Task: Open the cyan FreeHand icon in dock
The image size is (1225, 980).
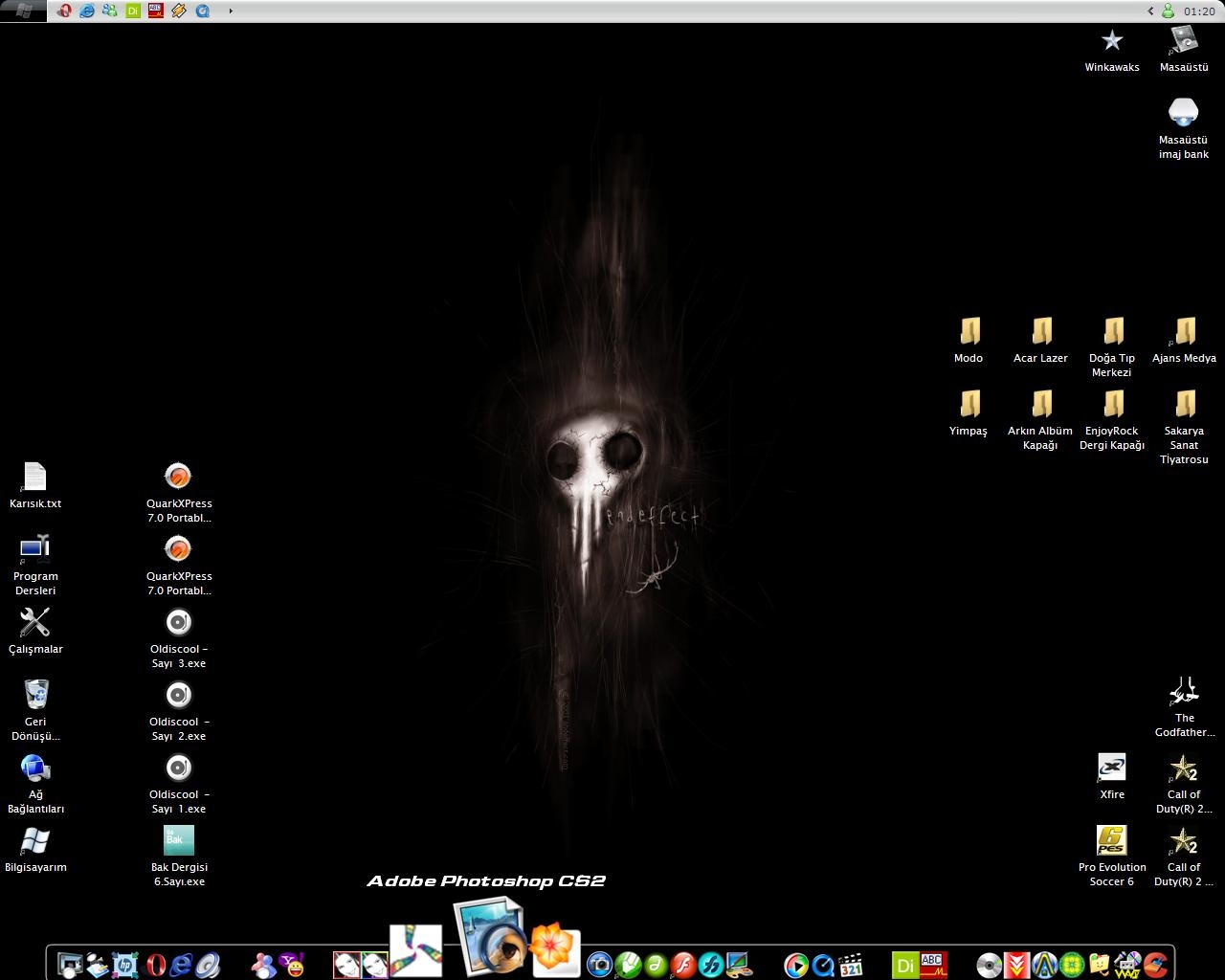Action: pyautogui.click(x=711, y=965)
